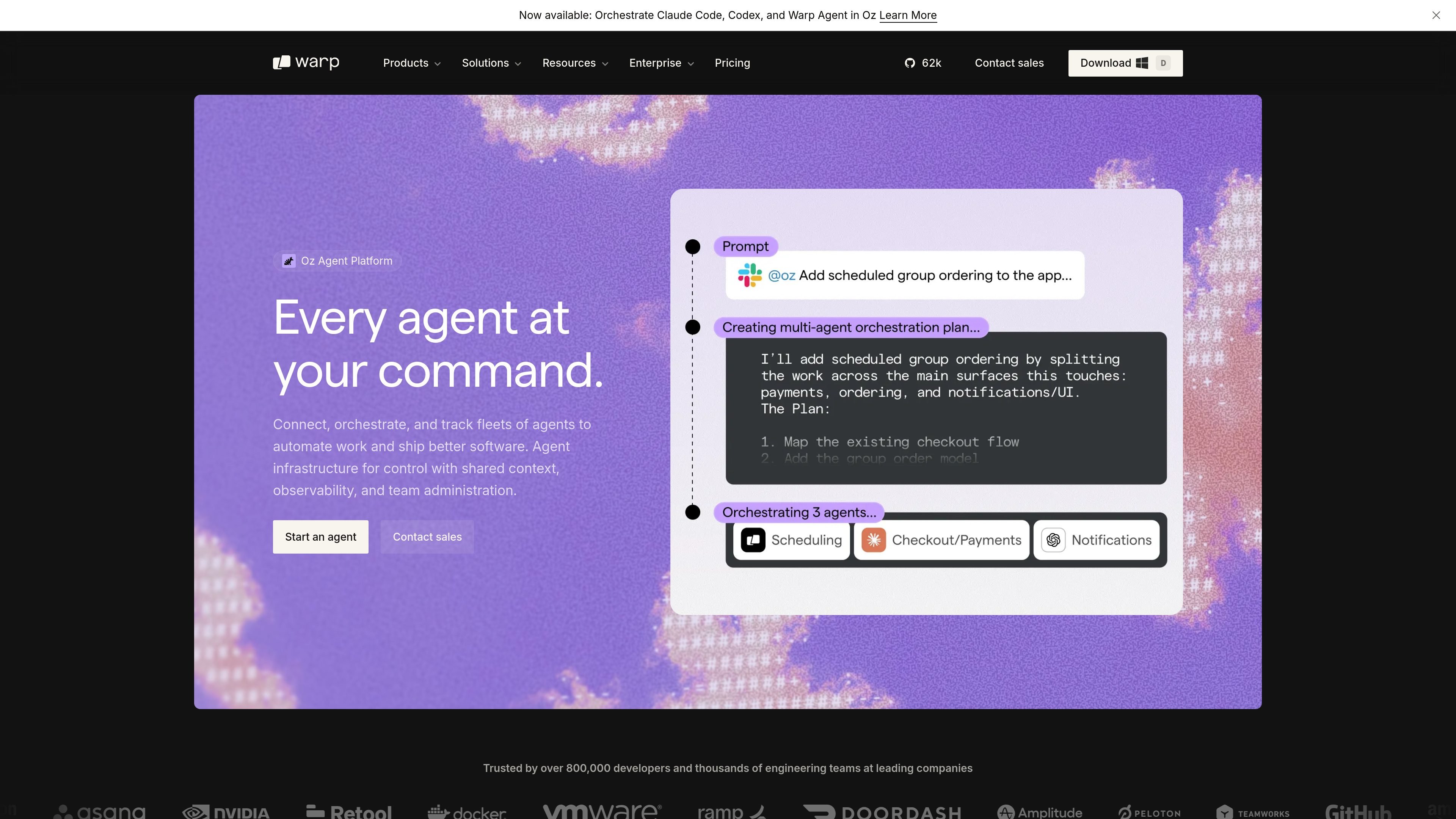
Task: Click the NVIDIA logo
Action: point(226,812)
